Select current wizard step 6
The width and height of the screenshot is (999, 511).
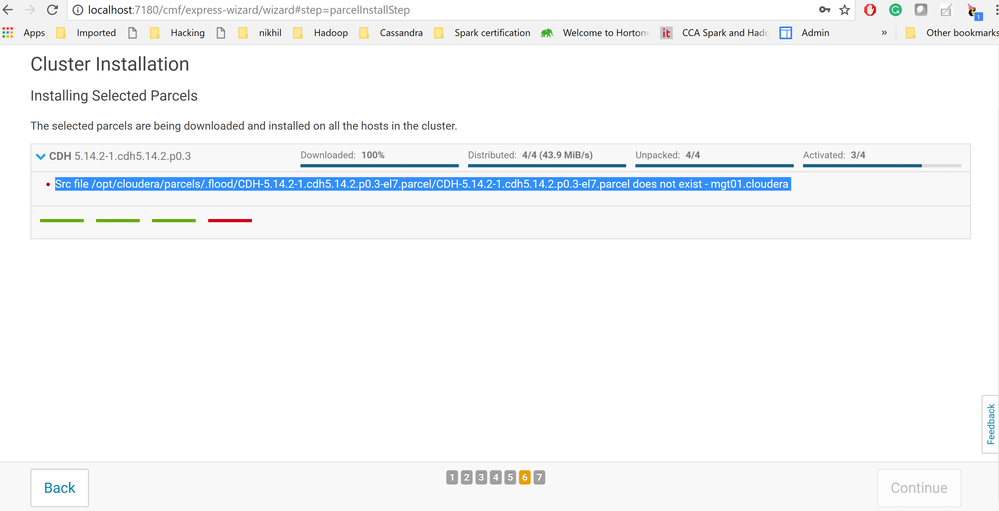pos(525,478)
